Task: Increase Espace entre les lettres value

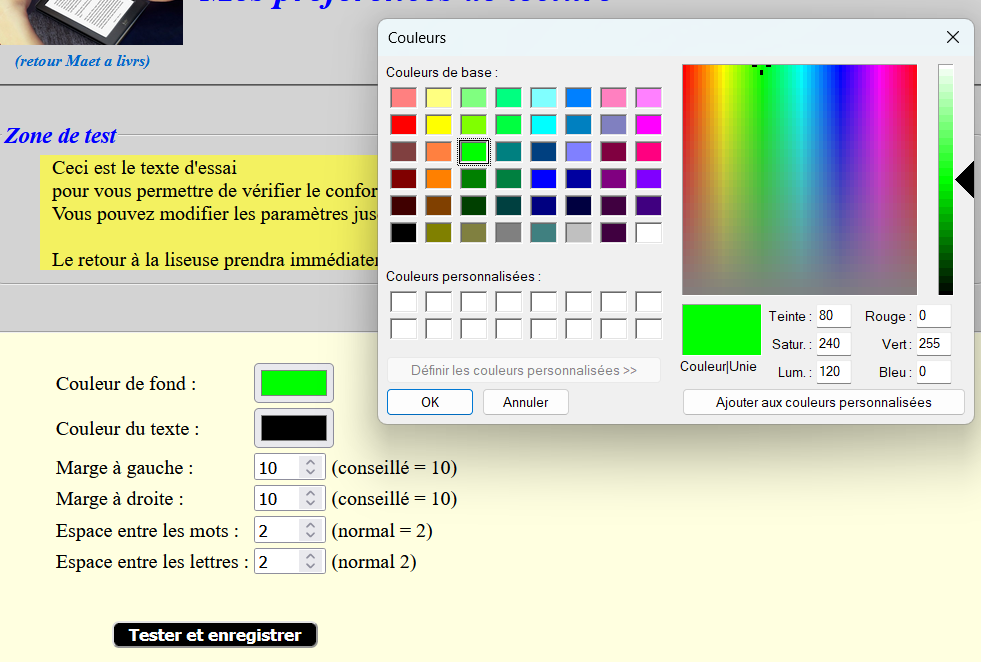Action: pyautogui.click(x=310, y=556)
